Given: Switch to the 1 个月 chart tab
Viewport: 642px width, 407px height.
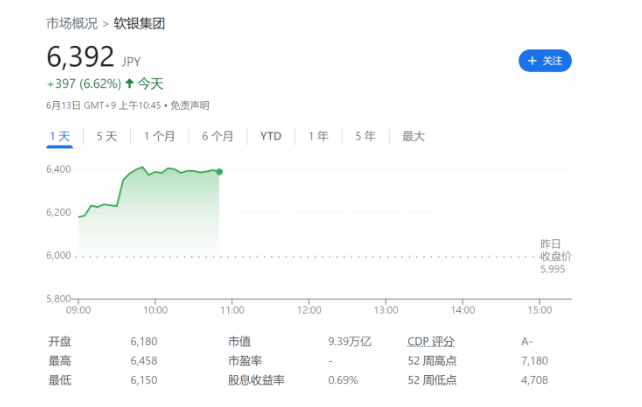Looking at the screenshot, I should coord(160,136).
